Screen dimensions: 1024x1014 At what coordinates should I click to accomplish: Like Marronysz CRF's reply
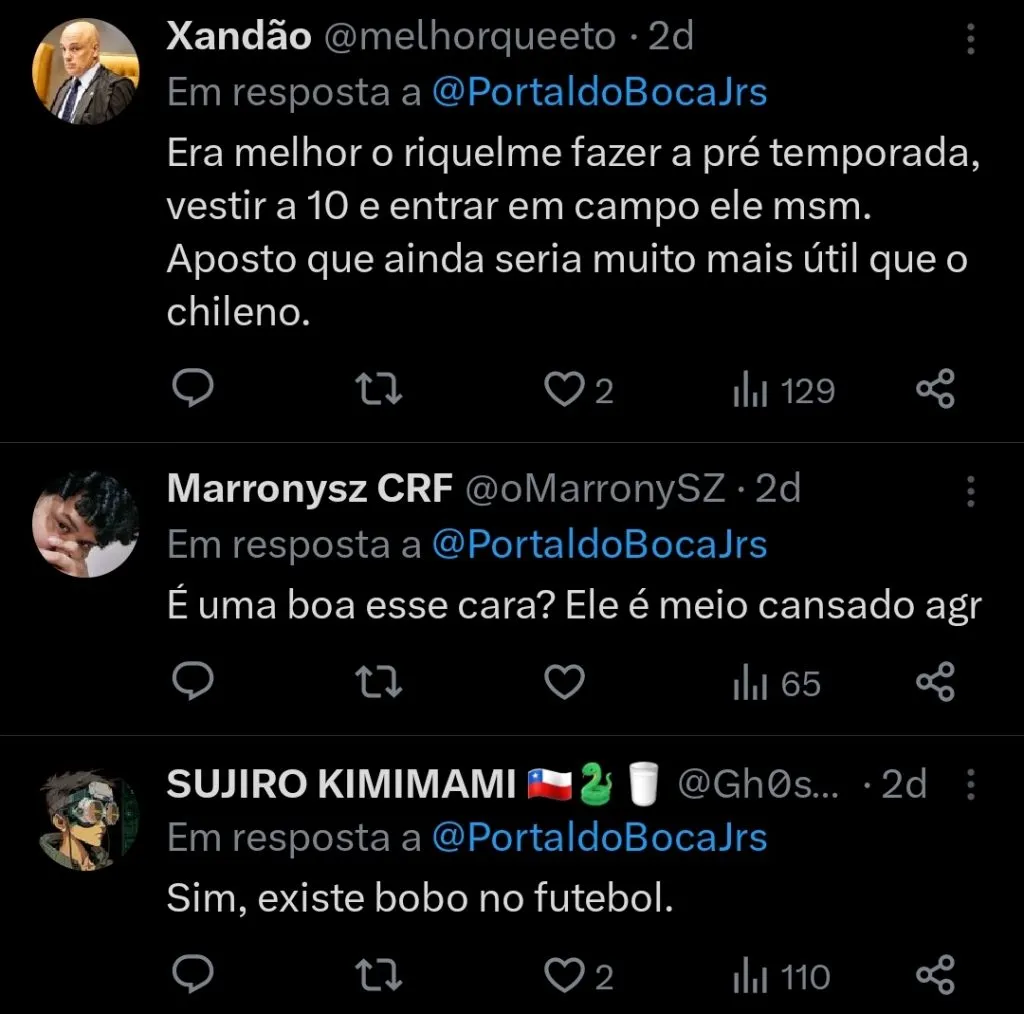(x=564, y=682)
